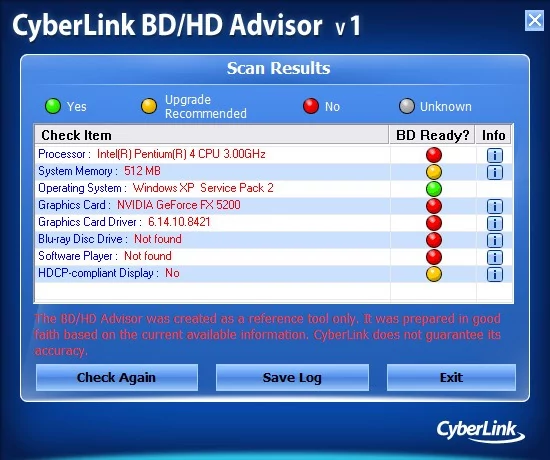
Task: Click the Upgrade Recommended legend text
Action: click(206, 106)
